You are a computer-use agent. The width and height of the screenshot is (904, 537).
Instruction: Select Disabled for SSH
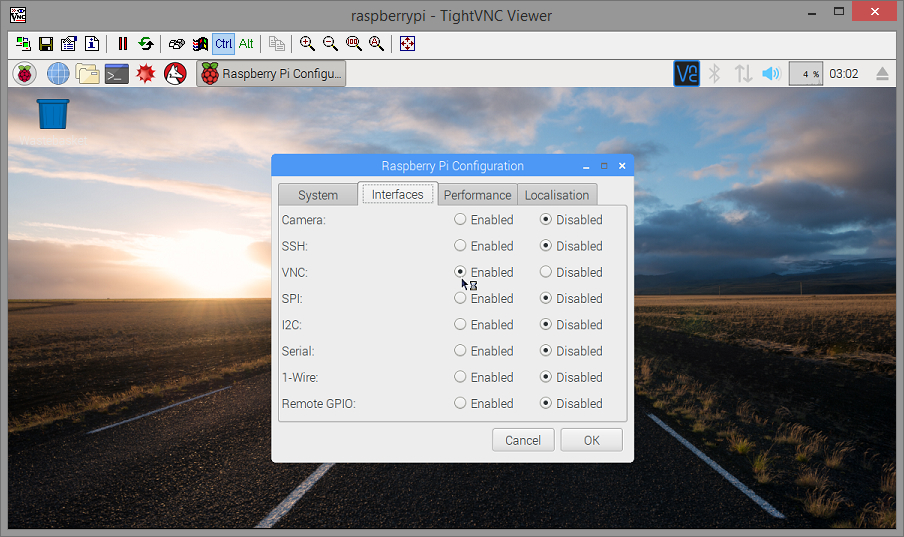(571, 246)
